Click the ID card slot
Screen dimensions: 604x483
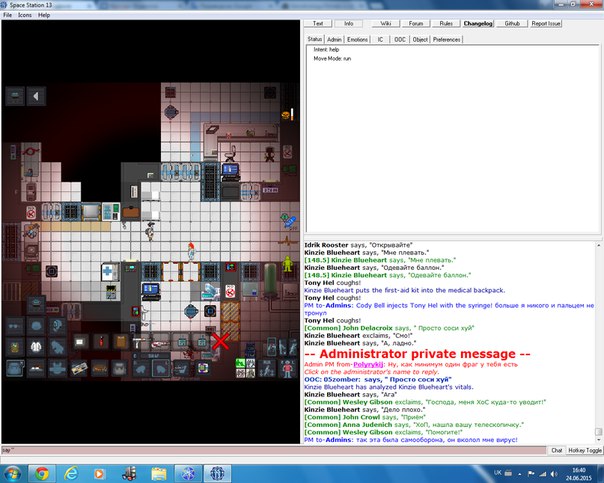point(79,368)
